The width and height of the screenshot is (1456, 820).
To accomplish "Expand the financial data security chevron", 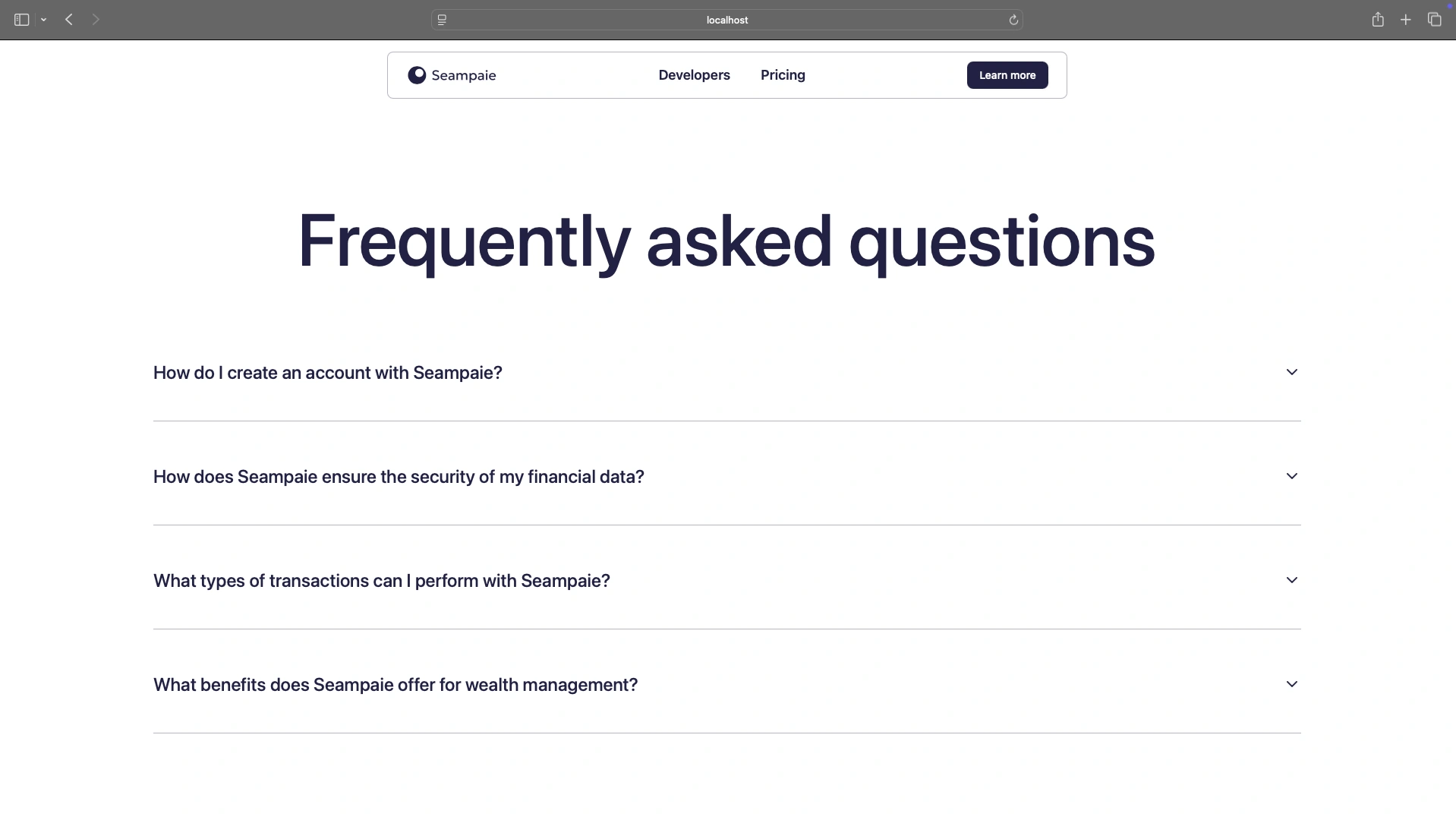I will coord(1291,476).
